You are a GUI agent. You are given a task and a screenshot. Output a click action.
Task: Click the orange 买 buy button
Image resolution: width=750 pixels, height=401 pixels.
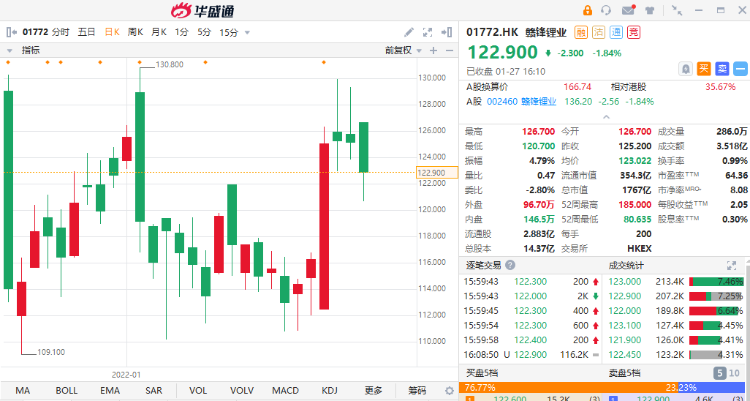click(x=704, y=69)
